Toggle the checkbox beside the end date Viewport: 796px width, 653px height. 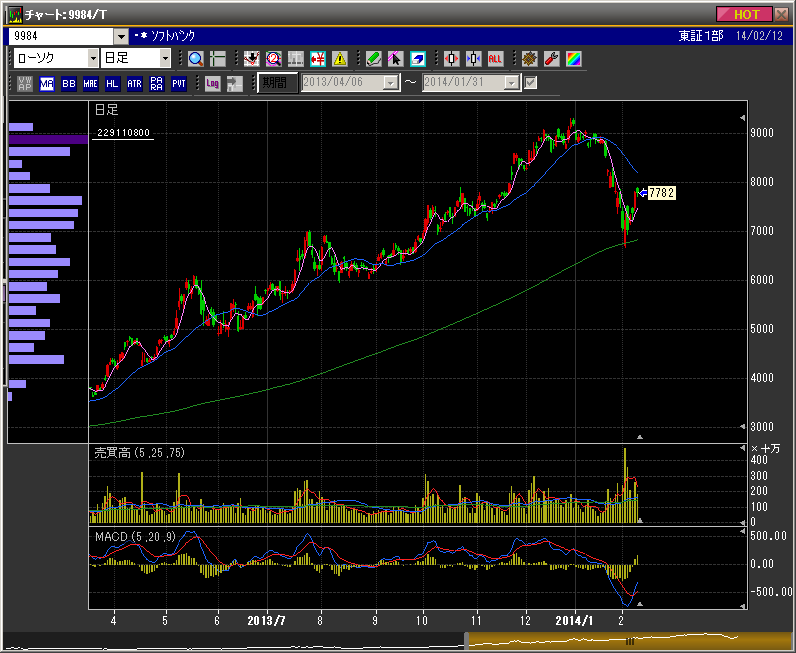(x=531, y=83)
